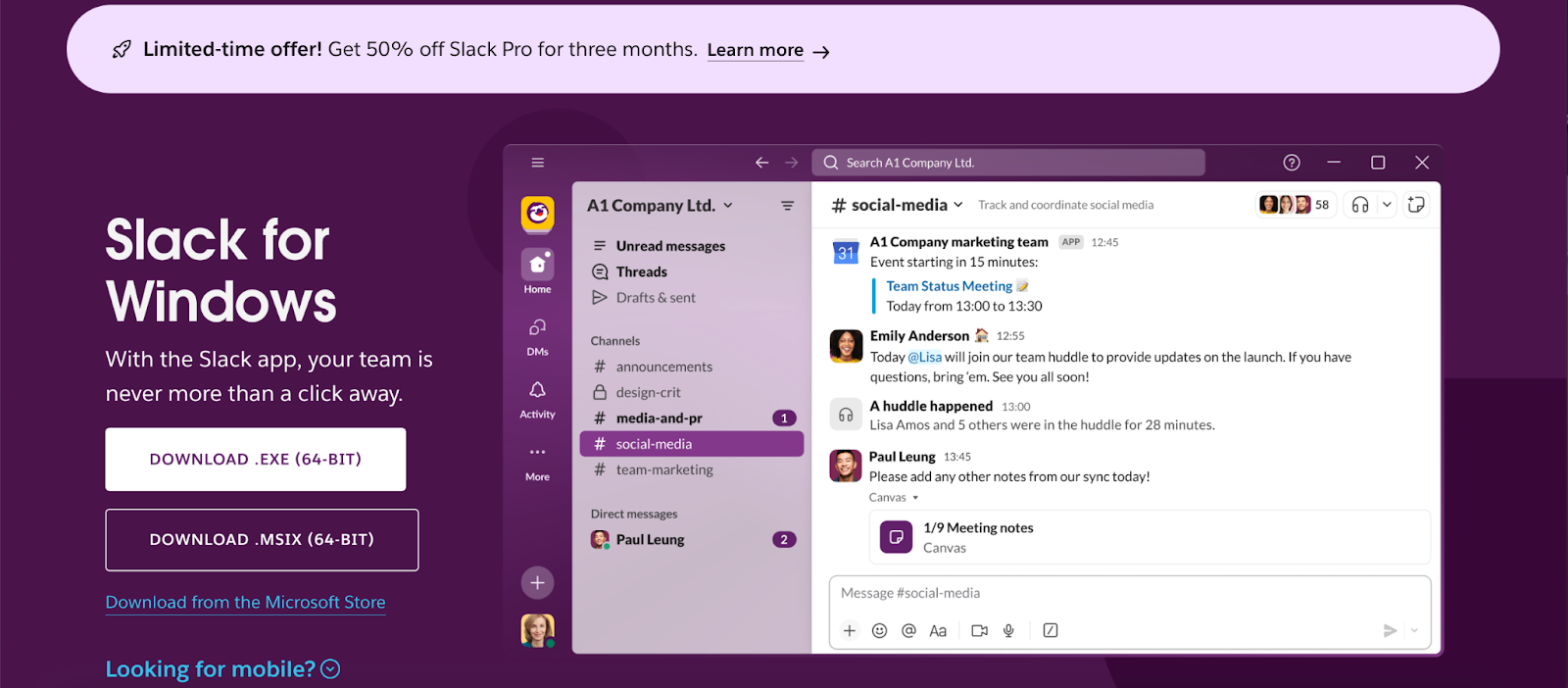Image resolution: width=1568 pixels, height=688 pixels.
Task: Open the Activity bell icon
Action: (x=537, y=390)
